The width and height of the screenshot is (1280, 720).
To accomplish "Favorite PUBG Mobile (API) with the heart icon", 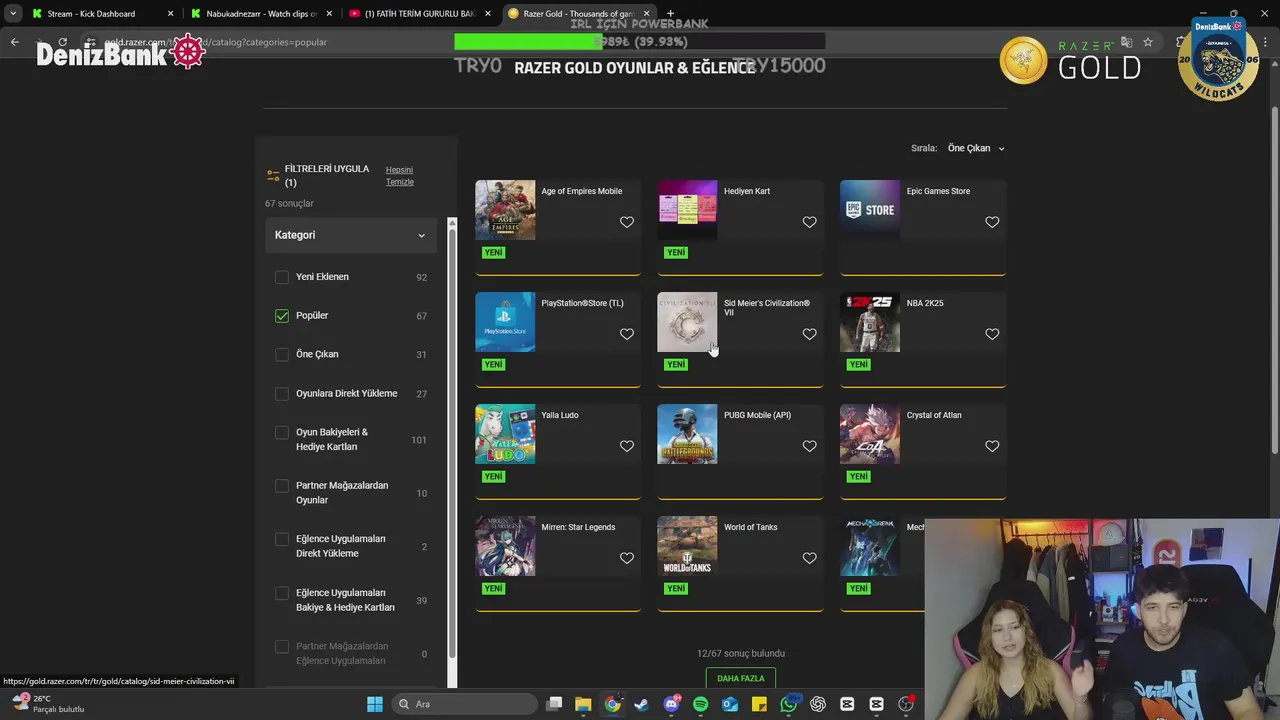I will tap(810, 446).
